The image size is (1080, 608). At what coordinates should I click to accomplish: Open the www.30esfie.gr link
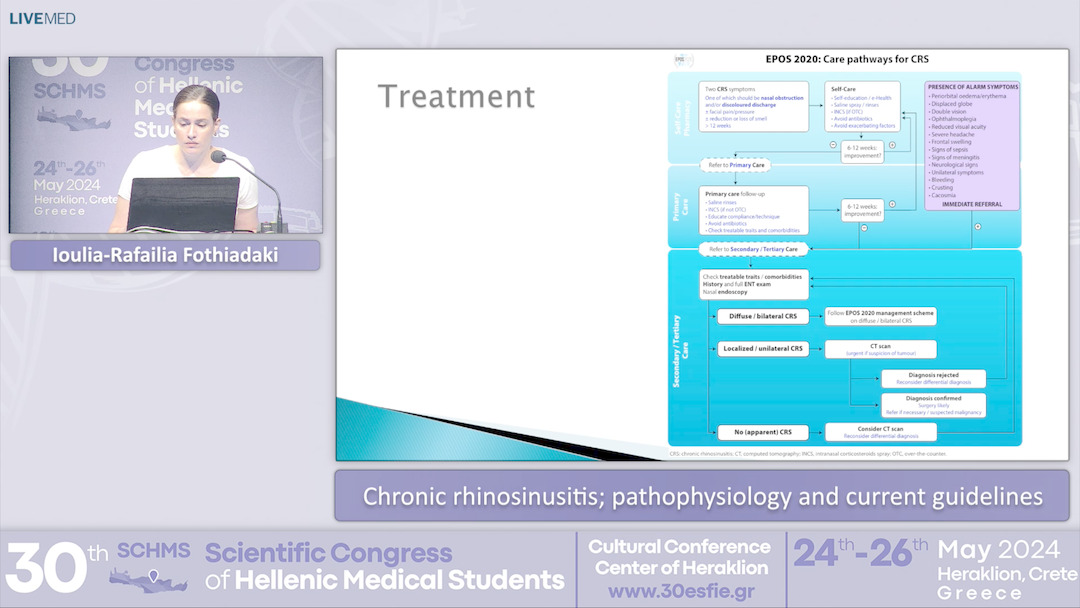[681, 591]
